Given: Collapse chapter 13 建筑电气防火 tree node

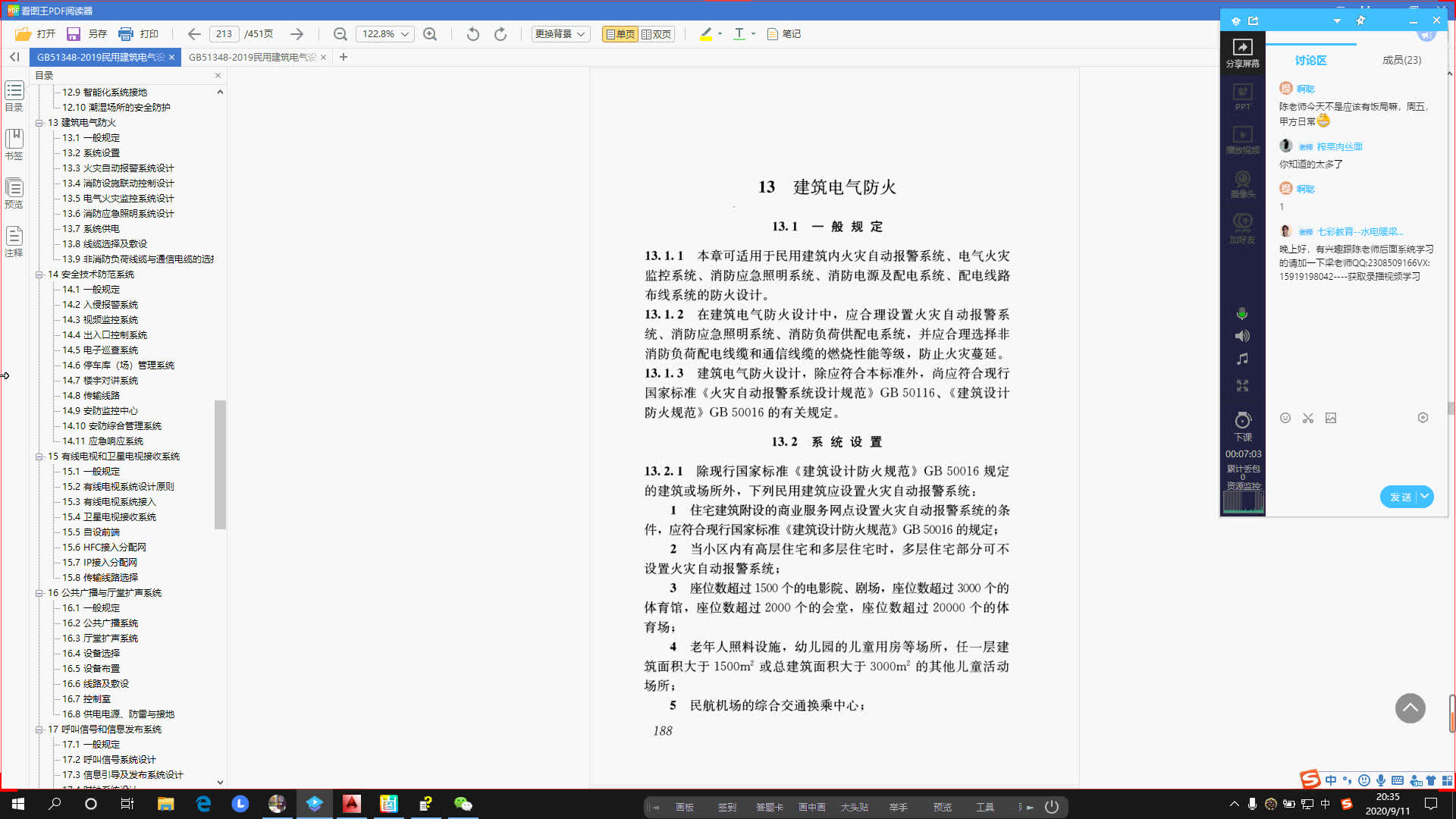Looking at the screenshot, I should [39, 123].
